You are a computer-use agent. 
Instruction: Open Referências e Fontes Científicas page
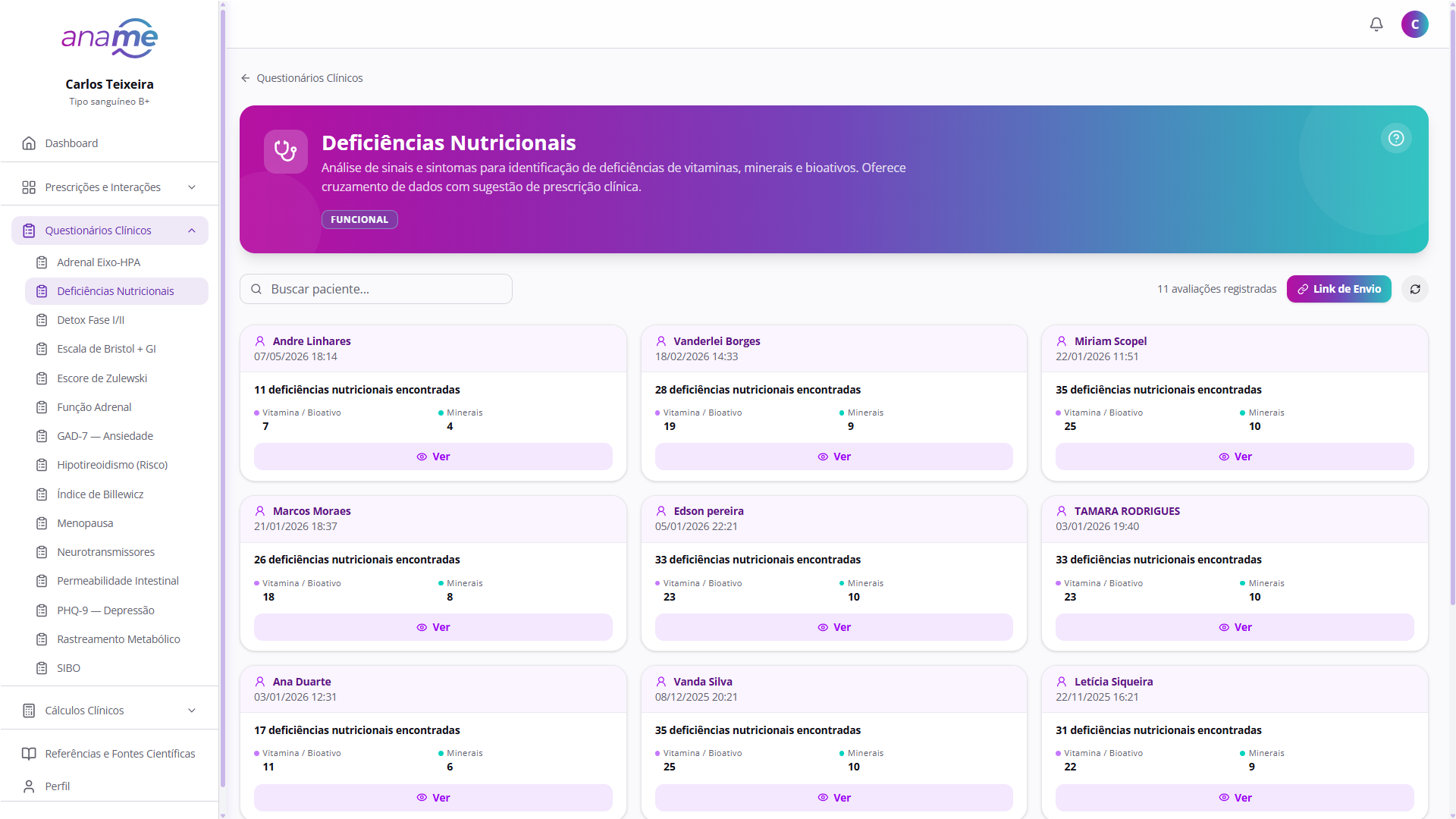(110, 754)
